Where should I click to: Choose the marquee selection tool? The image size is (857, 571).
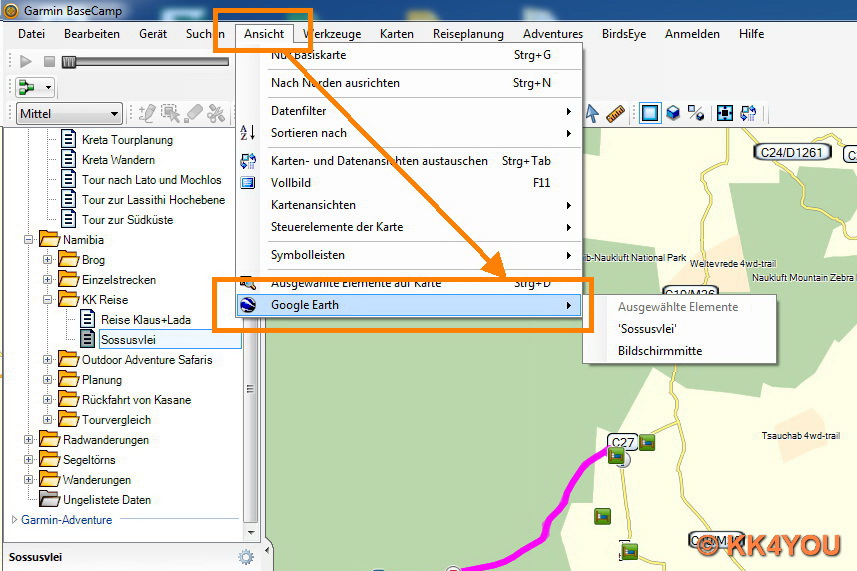(x=170, y=113)
